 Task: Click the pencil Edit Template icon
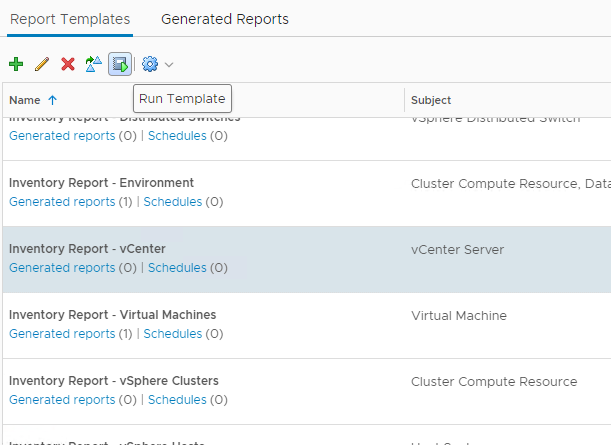click(42, 64)
